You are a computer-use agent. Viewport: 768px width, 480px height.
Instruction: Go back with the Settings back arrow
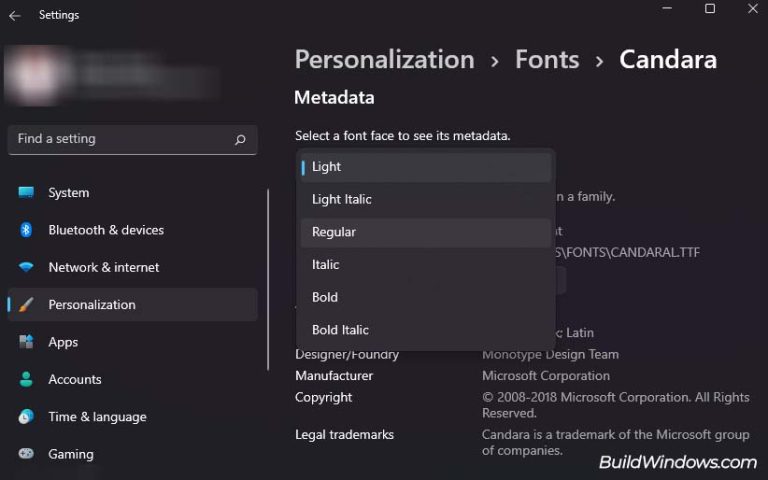tap(15, 16)
